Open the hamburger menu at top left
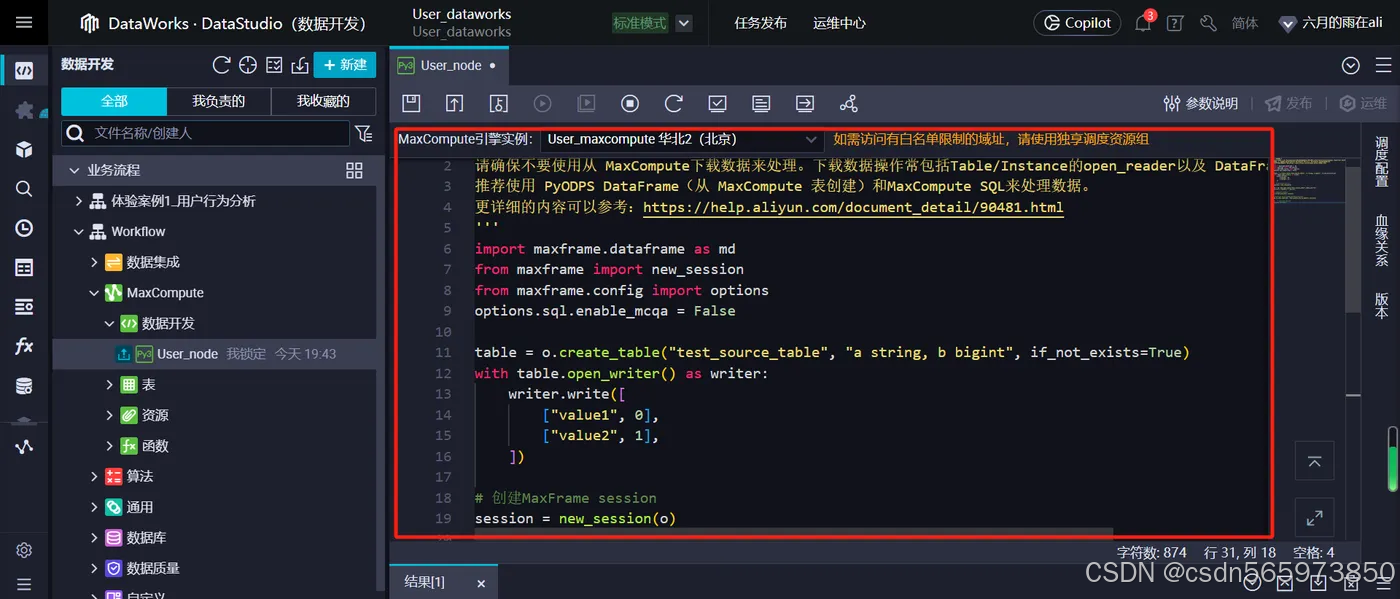This screenshot has height=599, width=1400. 24,23
